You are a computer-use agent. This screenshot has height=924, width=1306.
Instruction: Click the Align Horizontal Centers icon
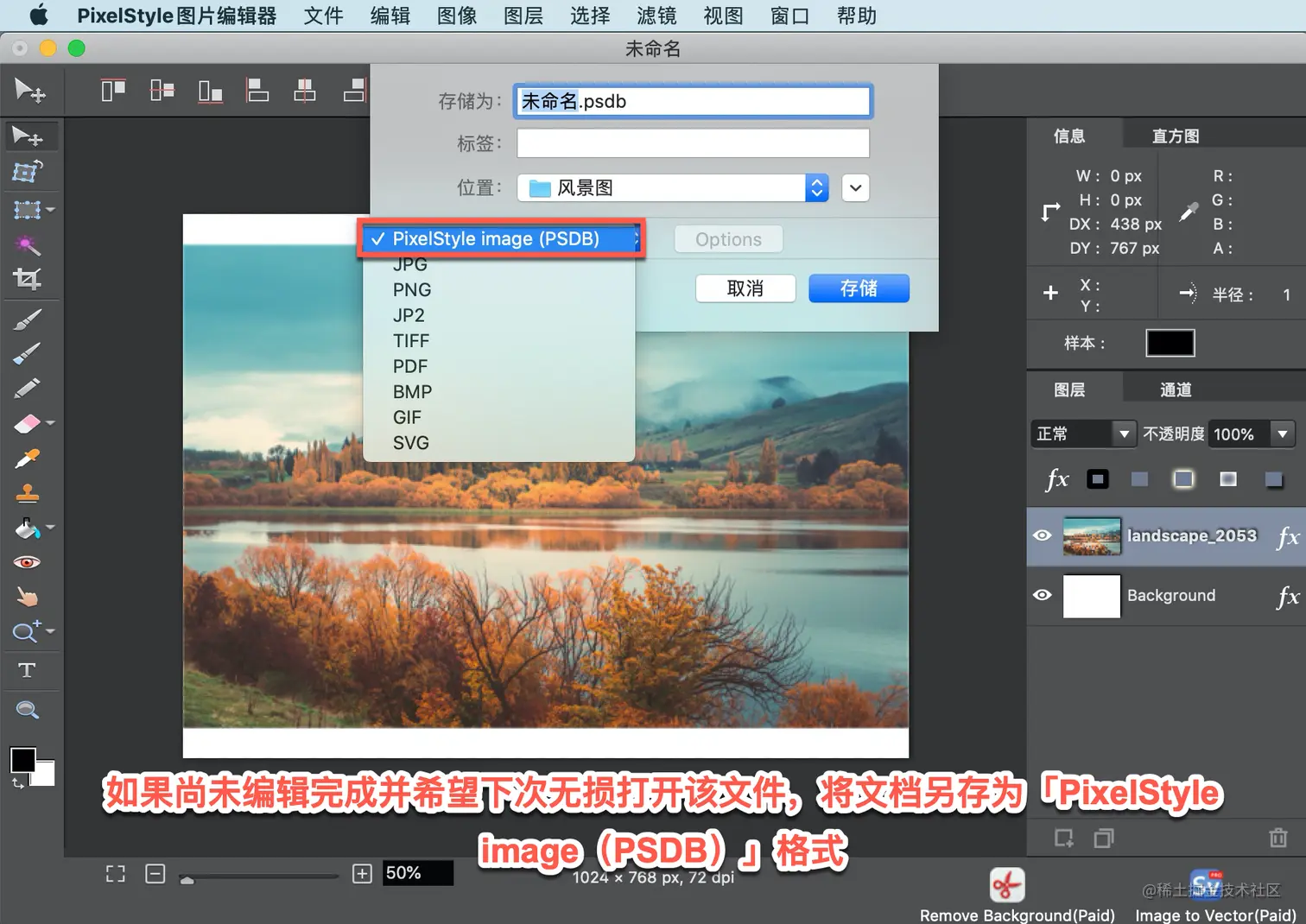(x=305, y=90)
